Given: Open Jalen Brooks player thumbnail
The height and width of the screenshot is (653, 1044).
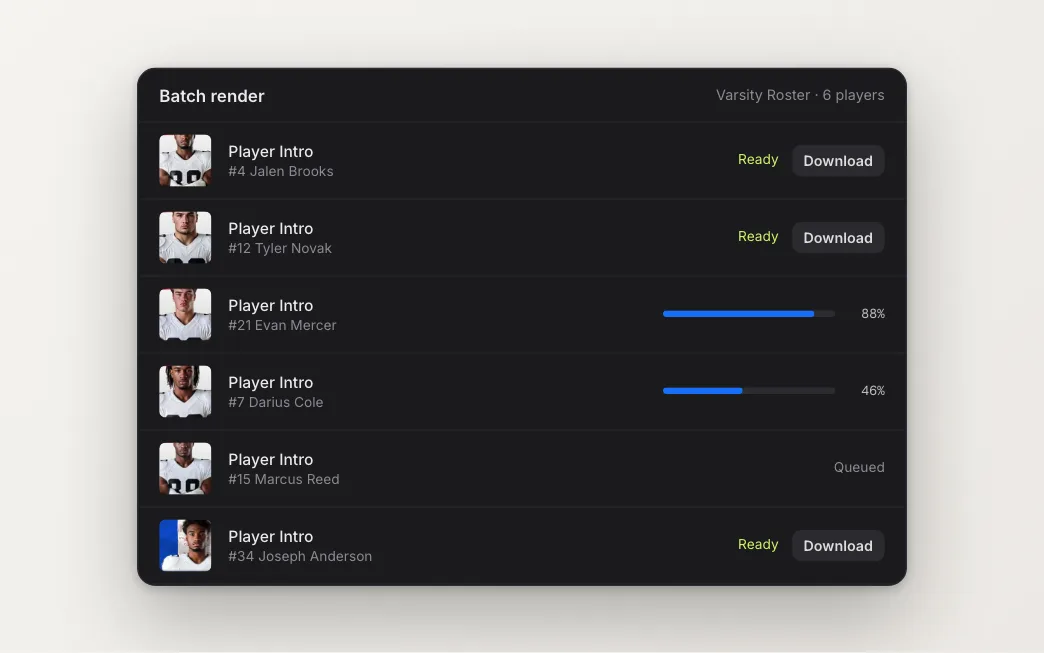Looking at the screenshot, I should coord(185,160).
